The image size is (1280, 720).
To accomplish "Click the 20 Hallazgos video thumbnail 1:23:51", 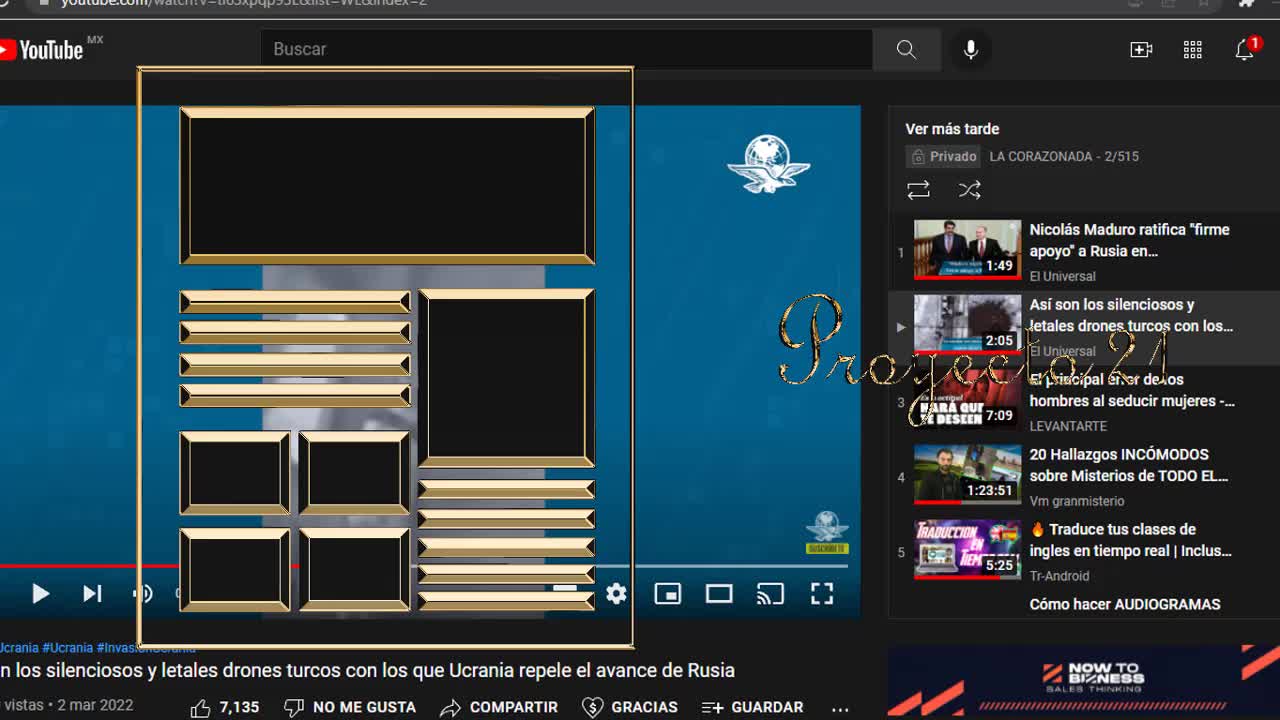I will click(967, 474).
